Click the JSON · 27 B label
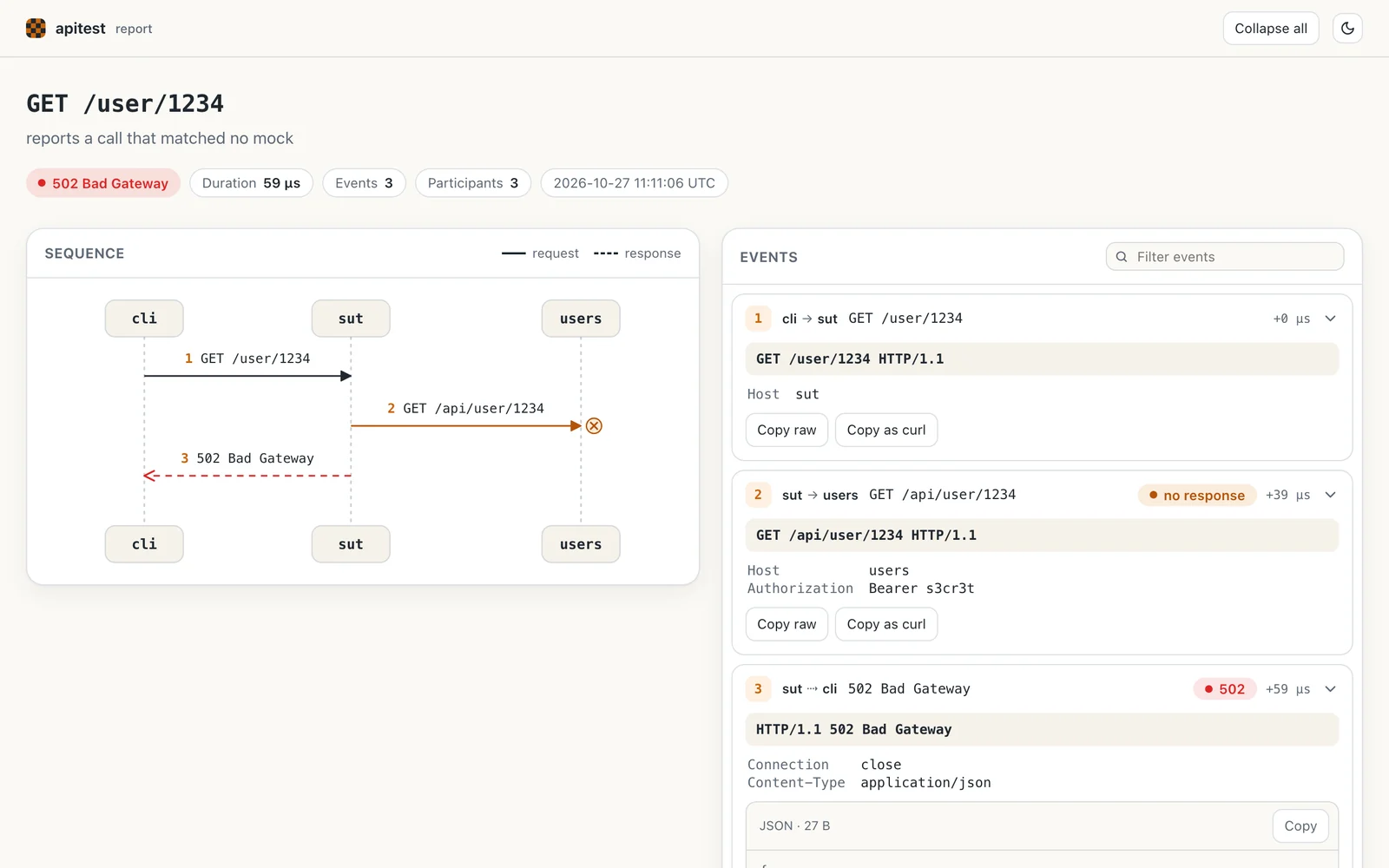 pos(794,826)
